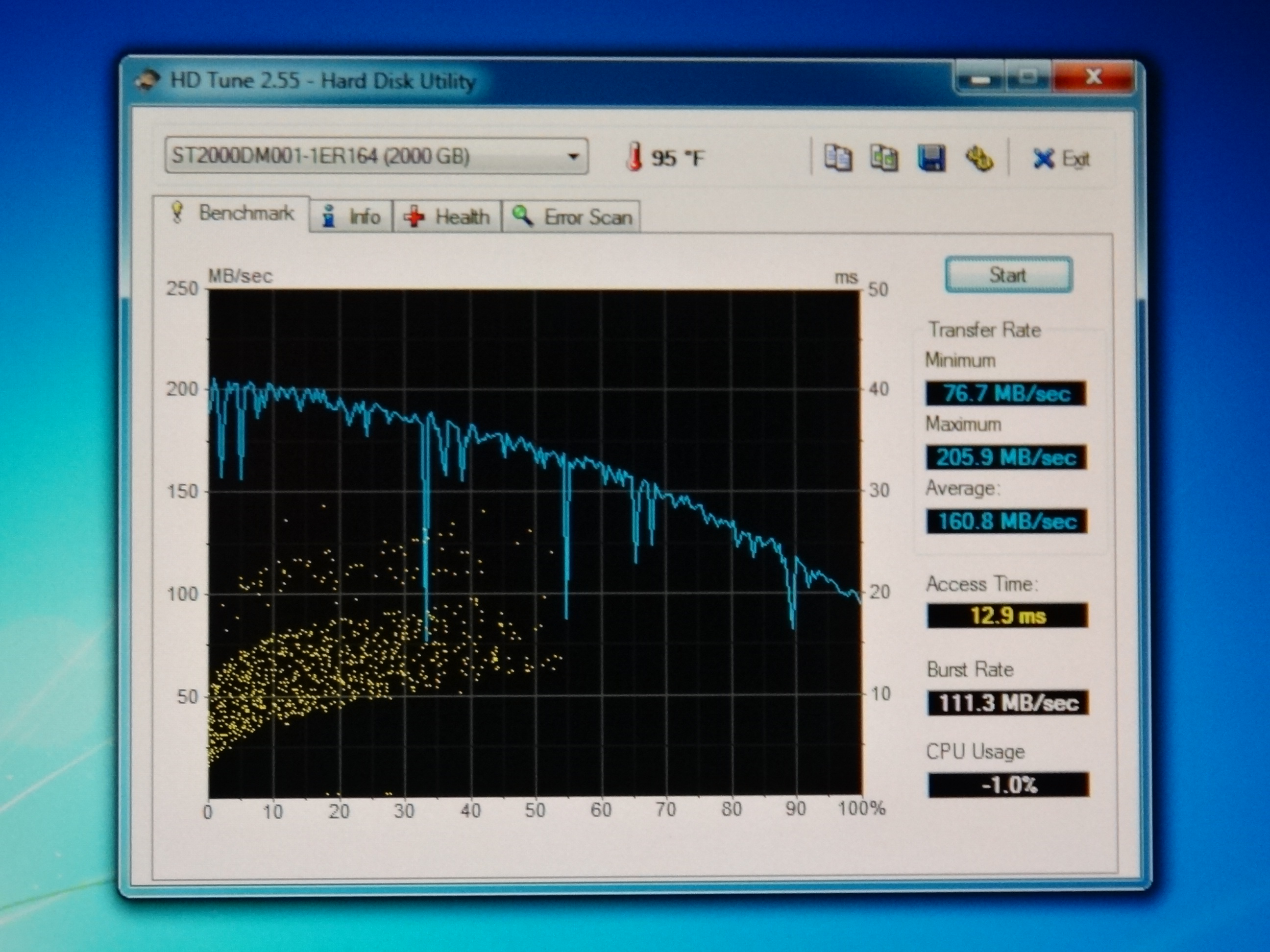
Task: Click the benchmark graph plot area
Action: 535,544
